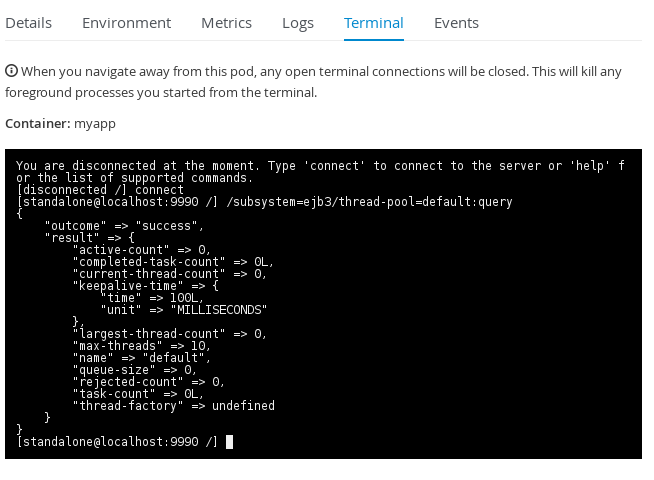The height and width of the screenshot is (480, 654).
Task: Click the "keepalive-time" => { line
Action: (x=146, y=286)
